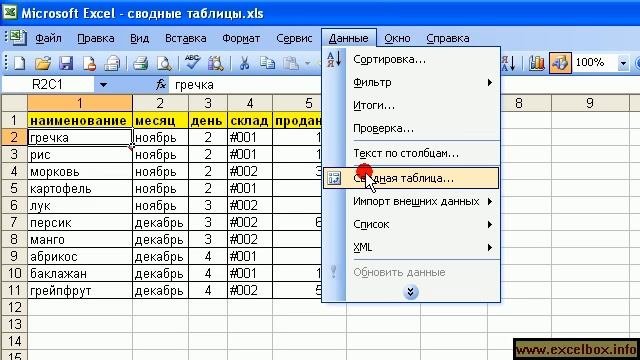The width and height of the screenshot is (640, 360).
Task: Cut selection with the scissors icon
Action: (x=244, y=63)
